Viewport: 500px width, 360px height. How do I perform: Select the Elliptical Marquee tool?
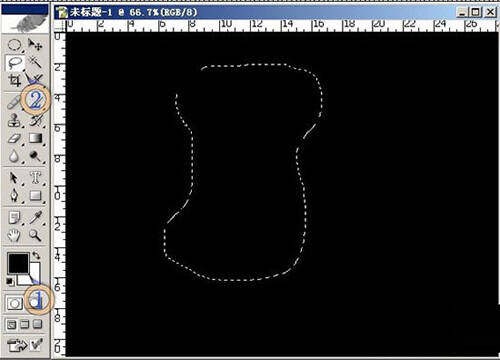coord(14,44)
